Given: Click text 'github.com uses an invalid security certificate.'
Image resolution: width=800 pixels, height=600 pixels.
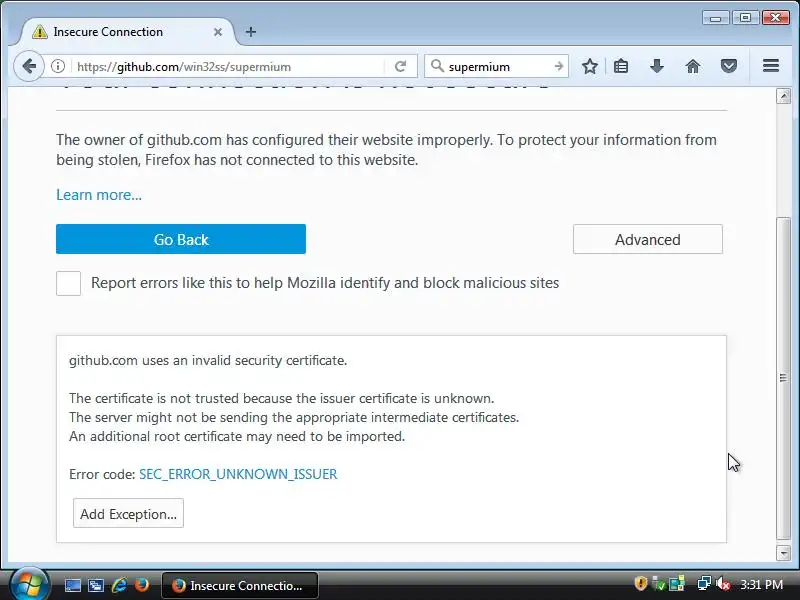Looking at the screenshot, I should point(208,360).
